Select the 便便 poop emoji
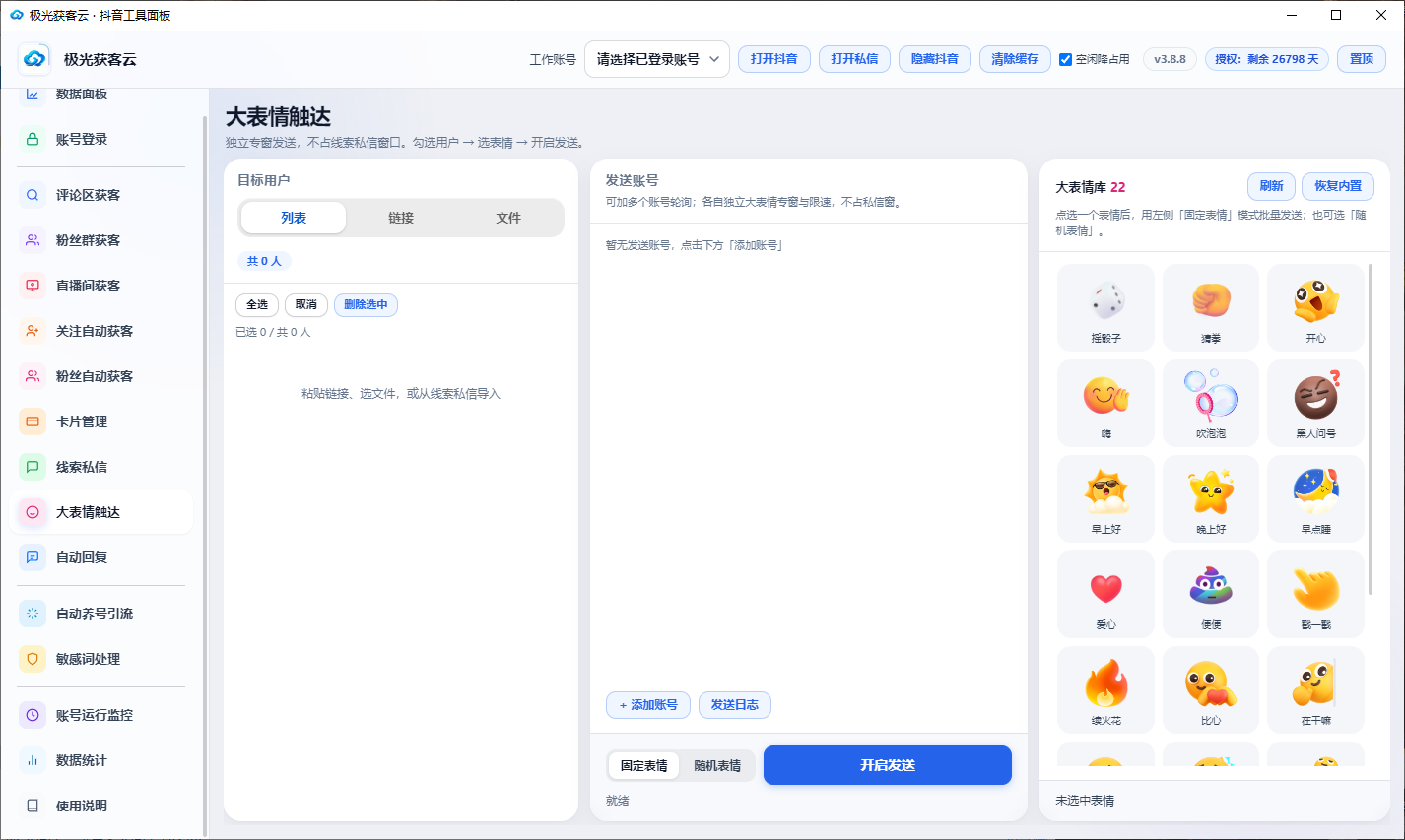1405x840 pixels. (x=1211, y=594)
